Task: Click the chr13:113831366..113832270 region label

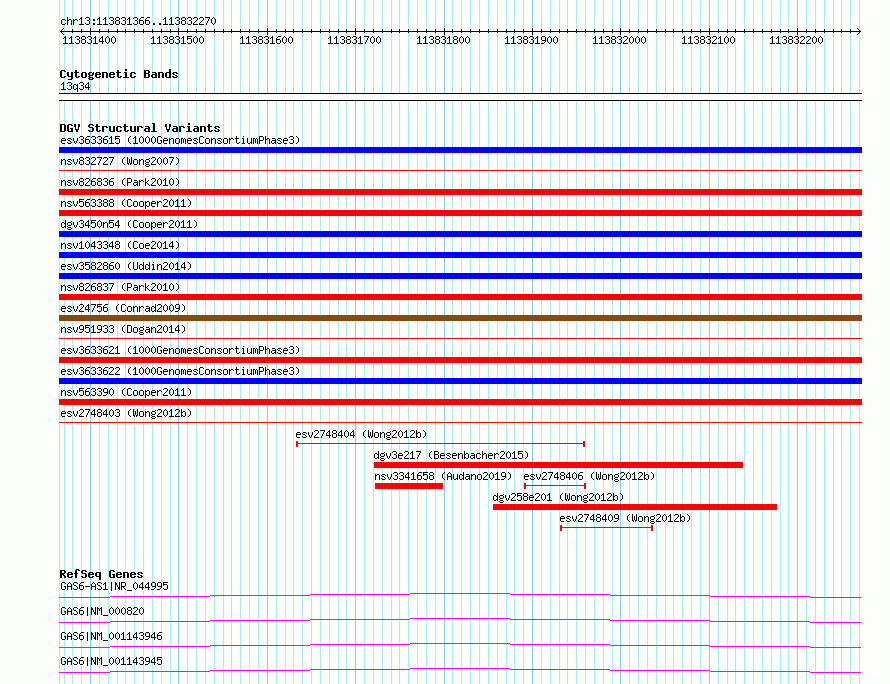Action: (x=138, y=22)
